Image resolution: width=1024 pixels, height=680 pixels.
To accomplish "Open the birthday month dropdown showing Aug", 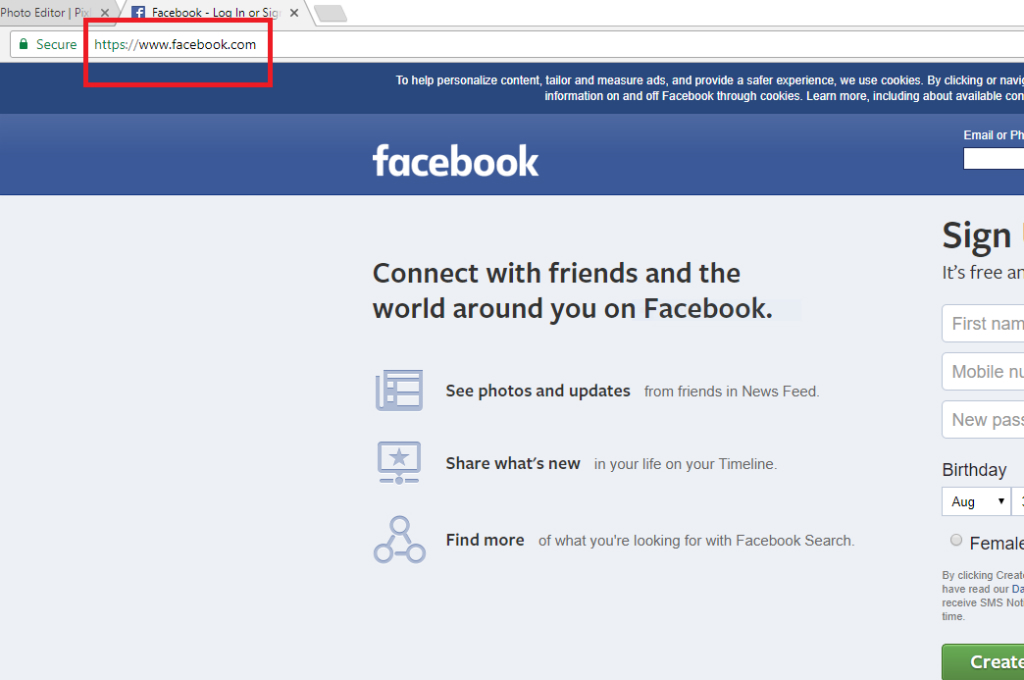I will pyautogui.click(x=975, y=501).
